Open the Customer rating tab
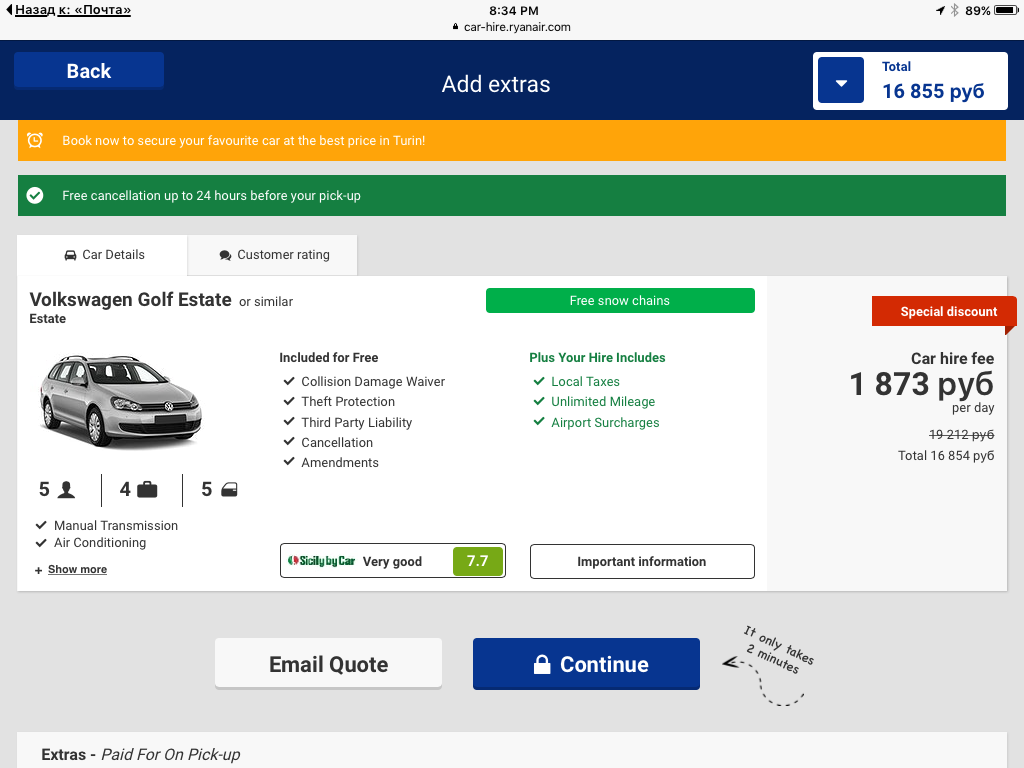This screenshot has width=1024, height=768. point(273,255)
